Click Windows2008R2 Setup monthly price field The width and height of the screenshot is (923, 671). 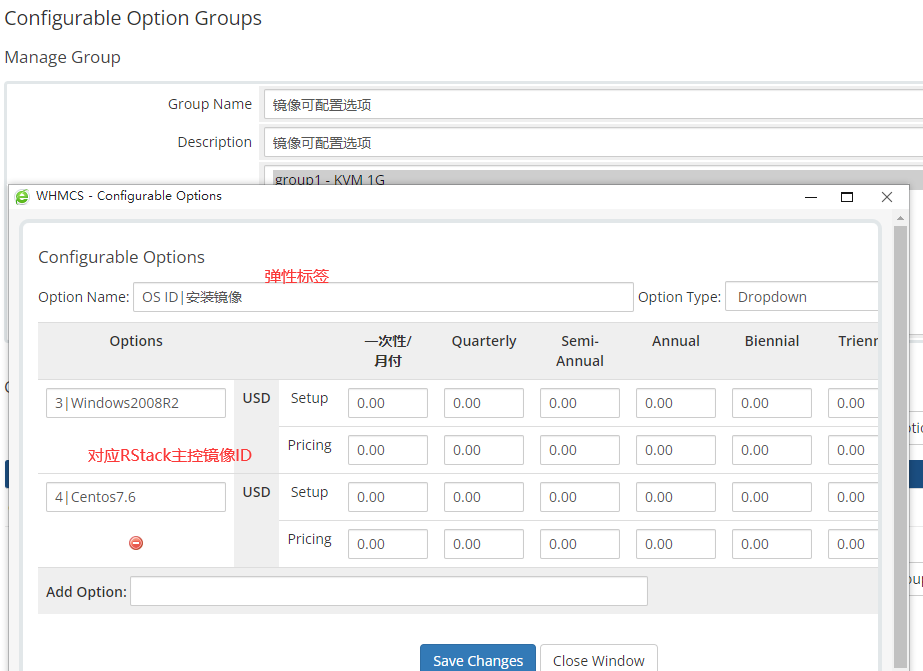(x=388, y=403)
